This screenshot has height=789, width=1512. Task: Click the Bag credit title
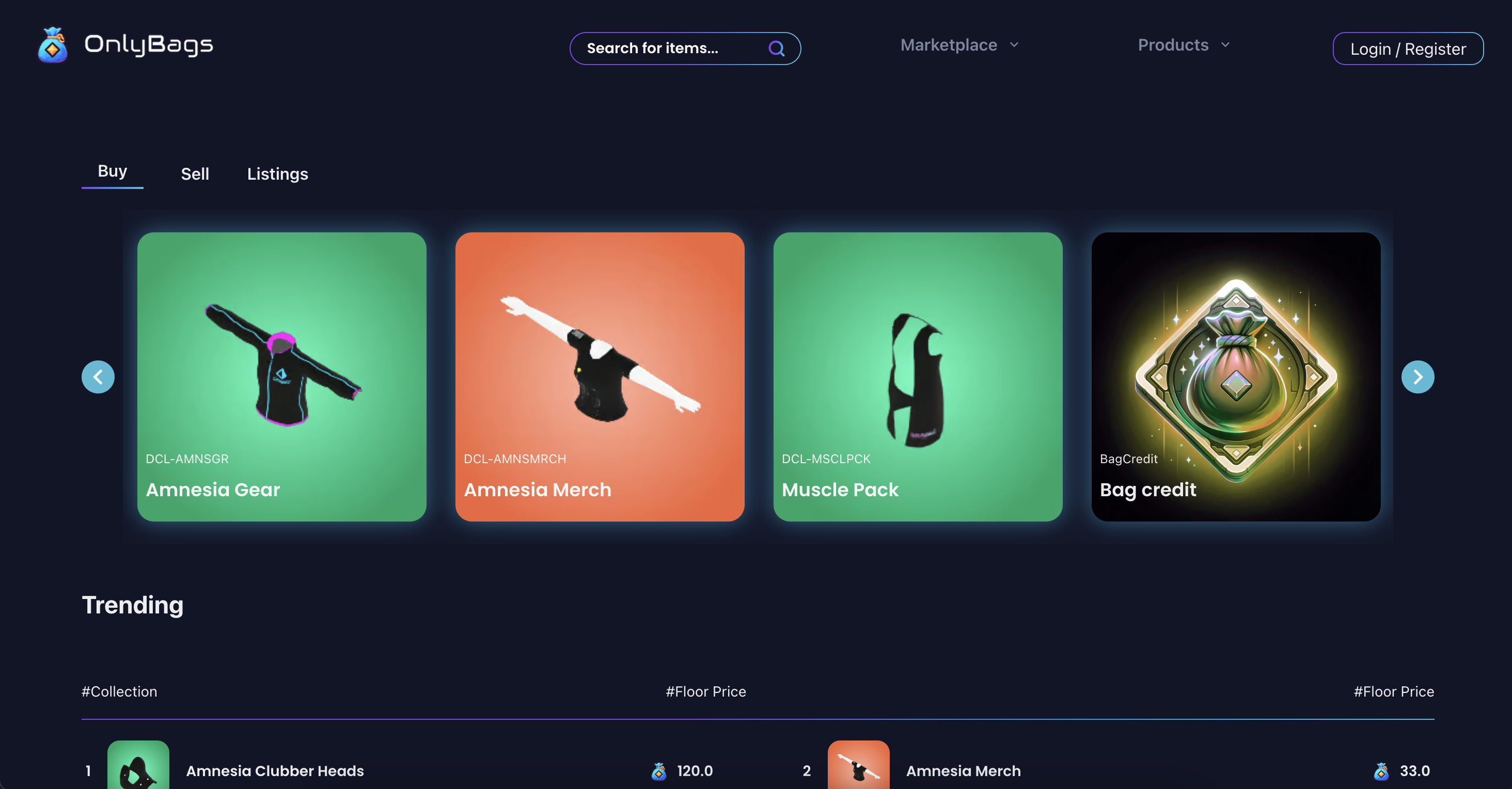(x=1147, y=490)
